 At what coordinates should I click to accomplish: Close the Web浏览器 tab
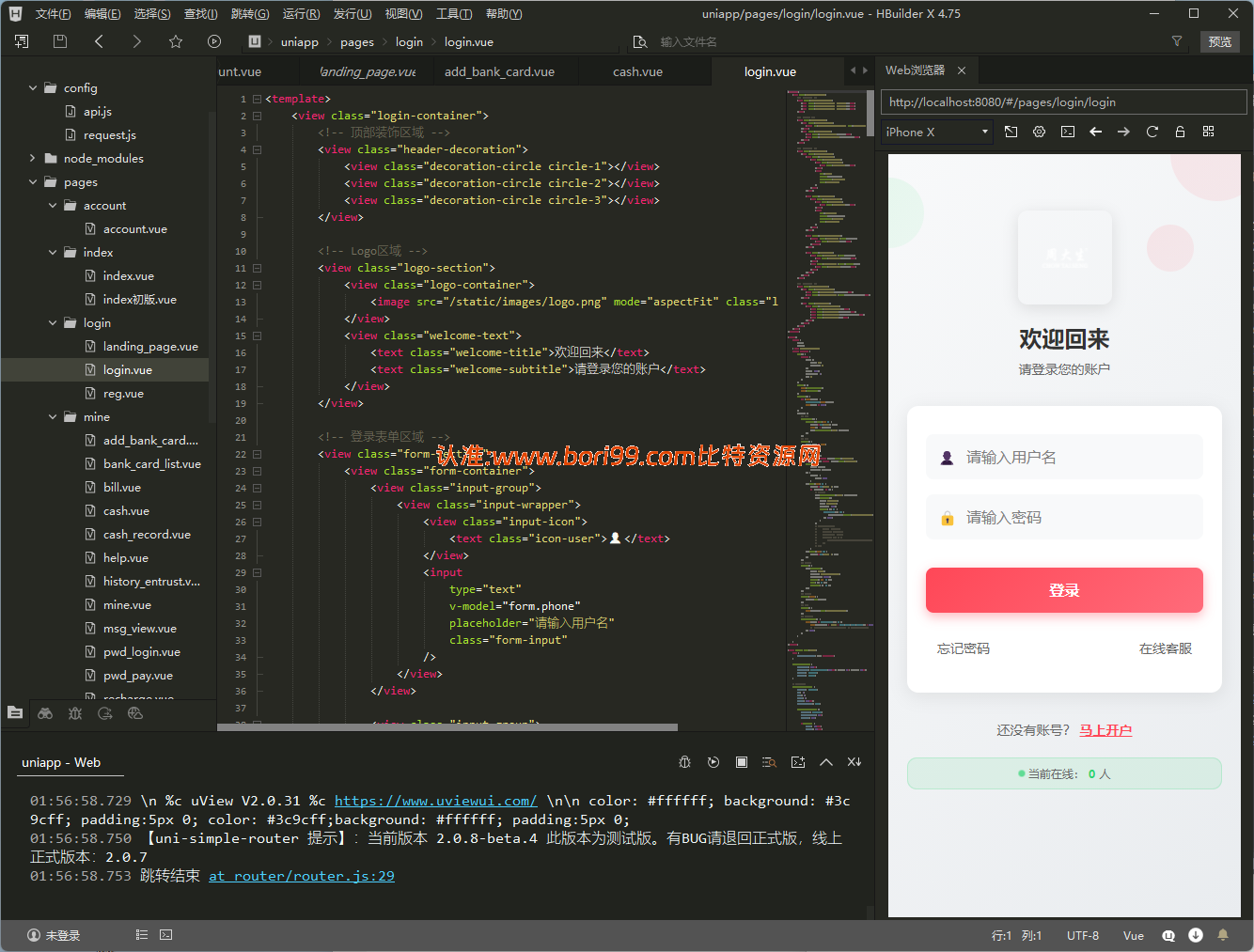pos(962,70)
